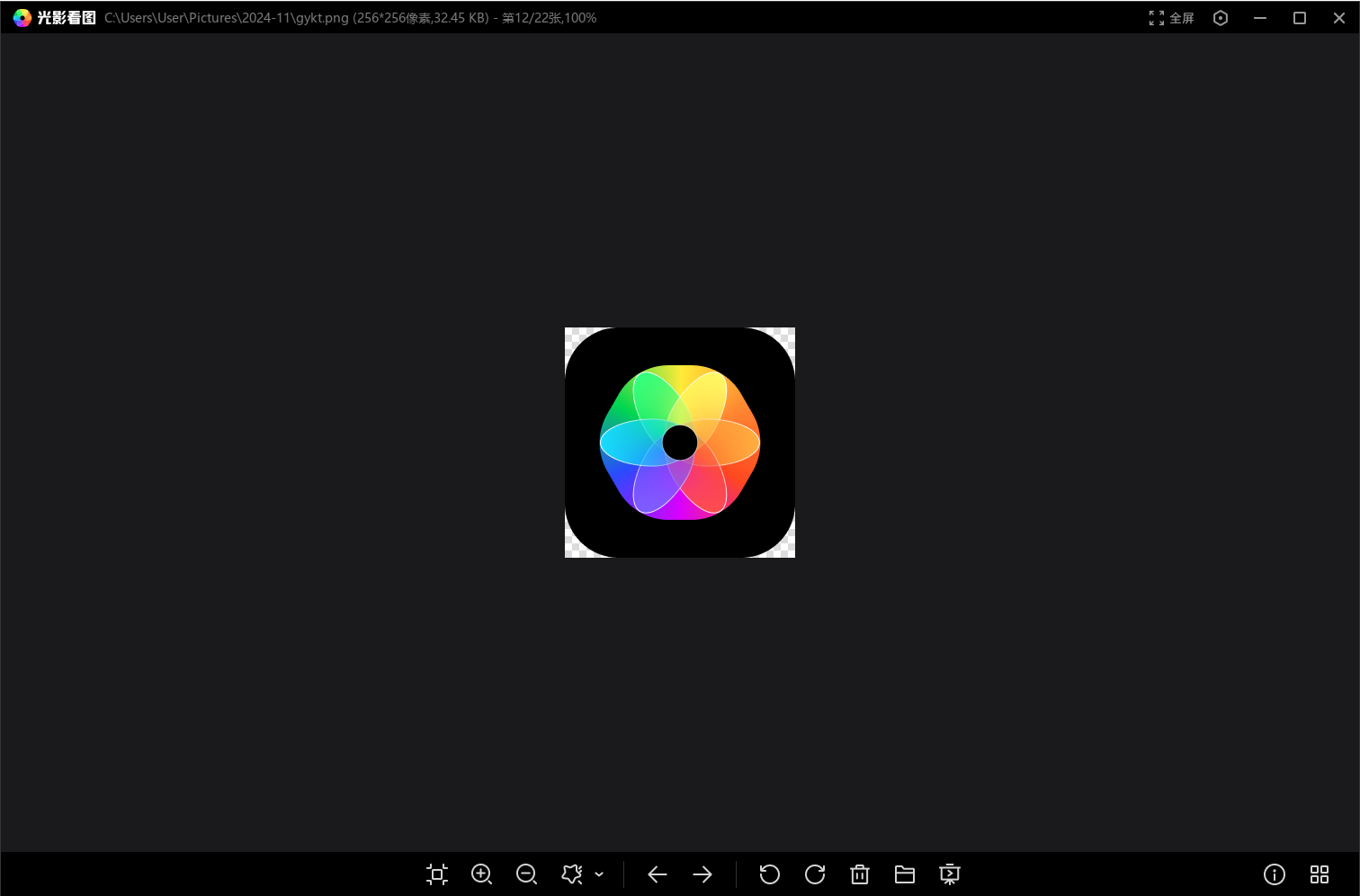Image resolution: width=1360 pixels, height=896 pixels.
Task: Rotate the image counterclockwise
Action: (770, 874)
